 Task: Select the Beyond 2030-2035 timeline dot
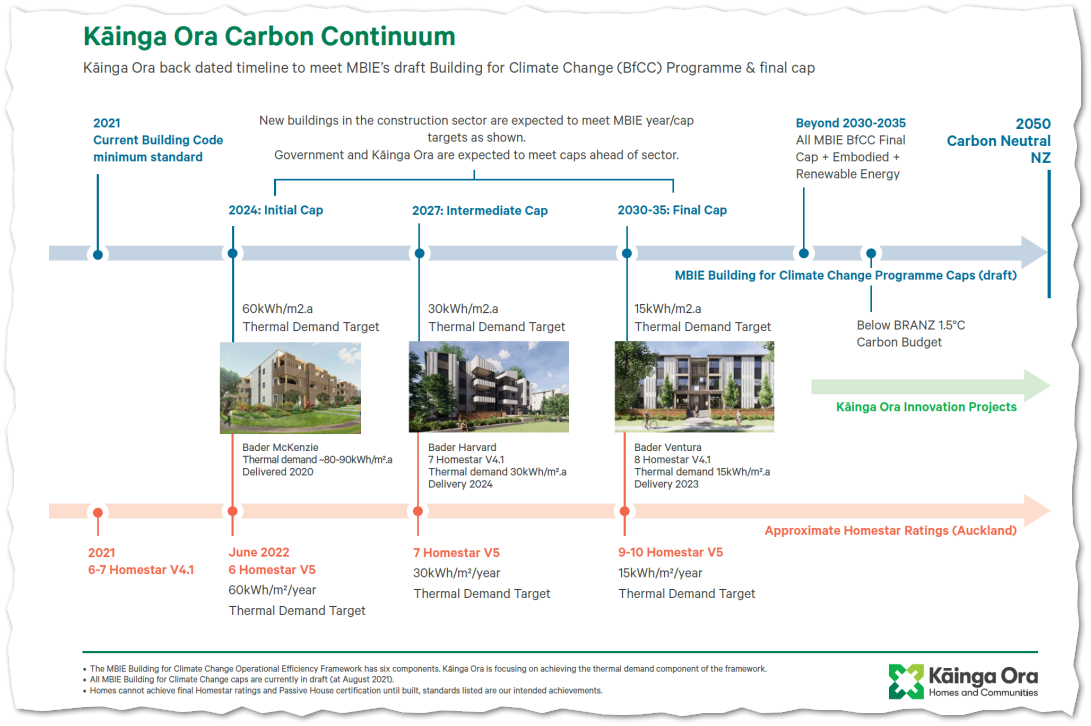coord(804,254)
